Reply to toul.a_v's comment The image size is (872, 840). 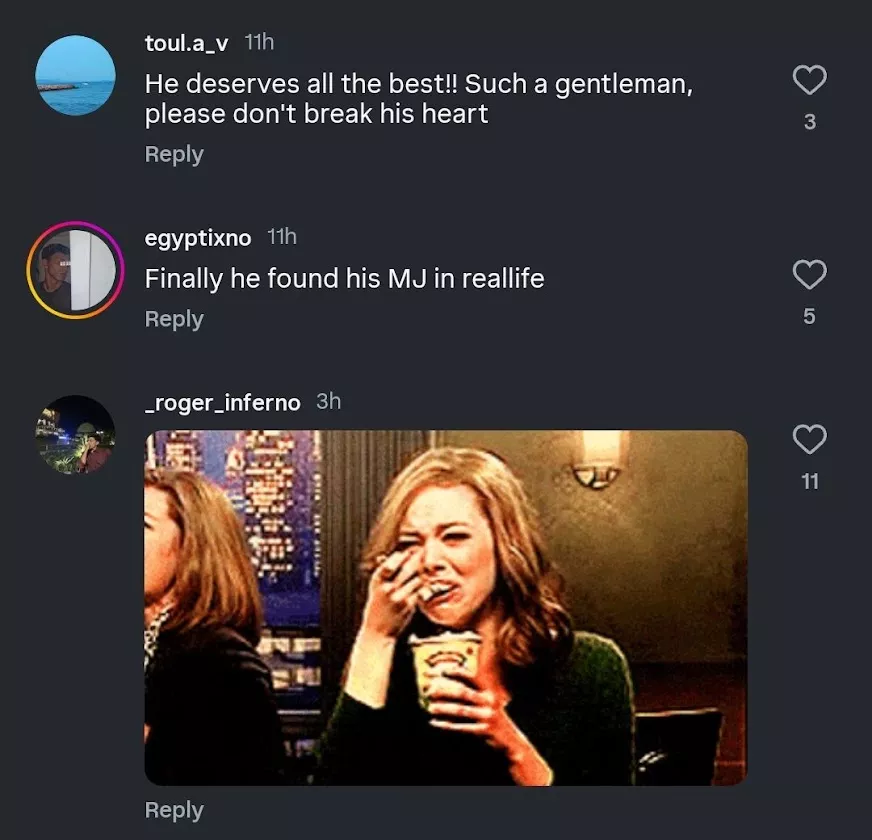pos(174,154)
